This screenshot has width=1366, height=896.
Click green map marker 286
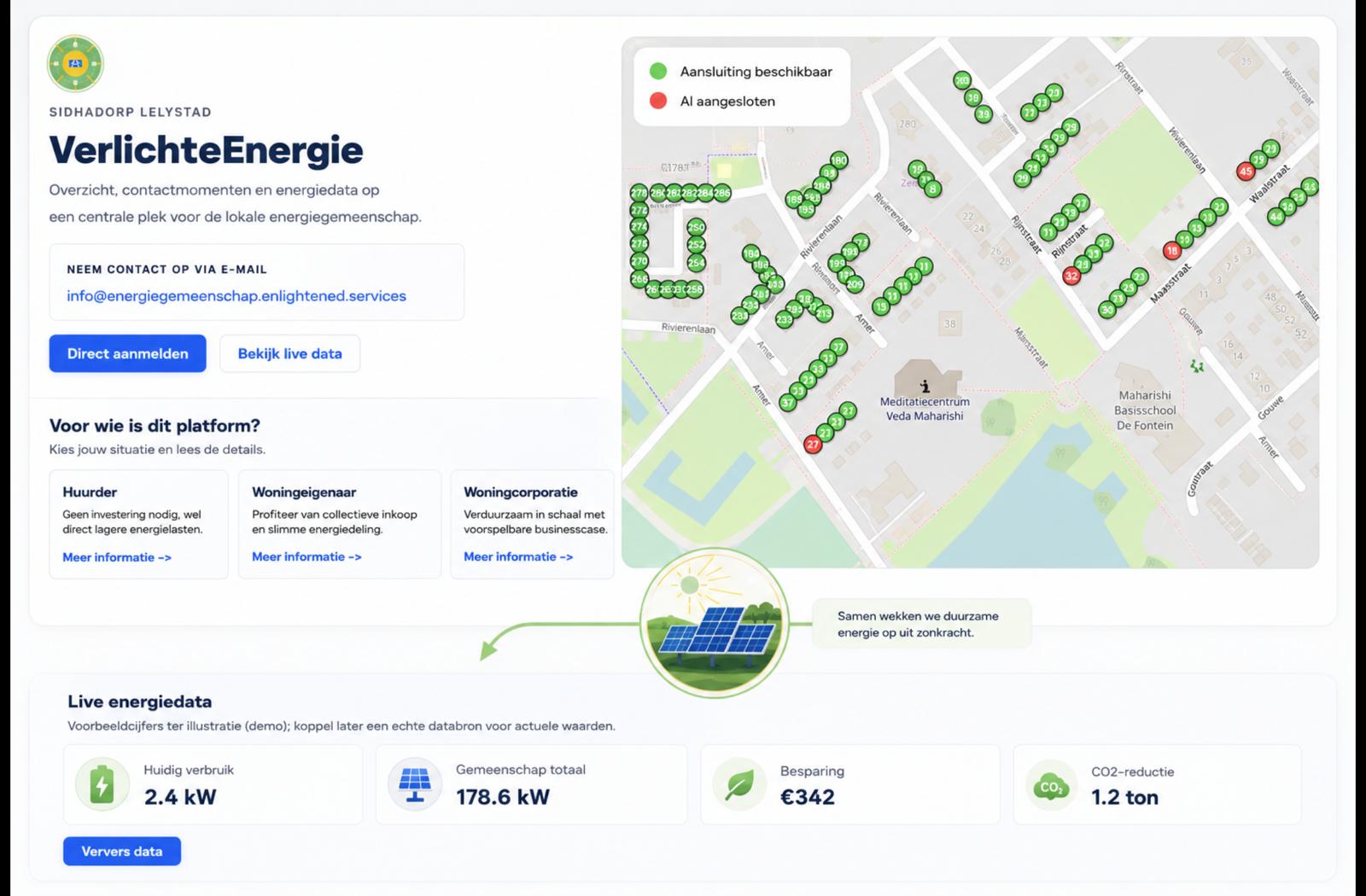click(722, 193)
